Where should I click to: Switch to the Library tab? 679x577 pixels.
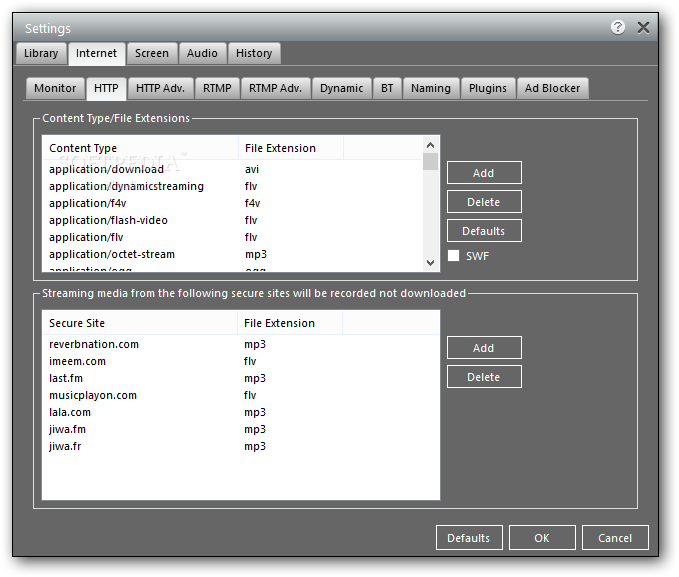41,53
